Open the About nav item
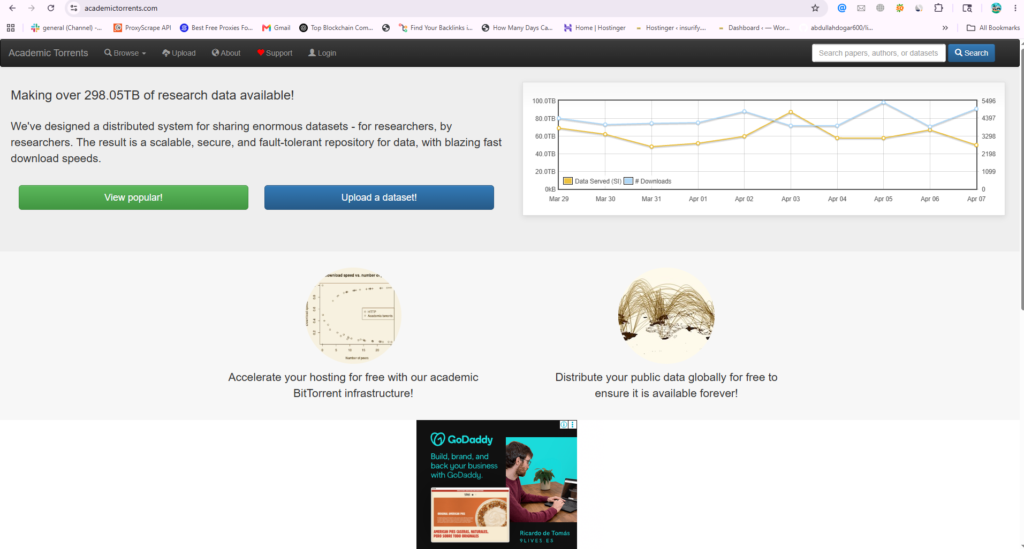Image resolution: width=1024 pixels, height=549 pixels. click(x=226, y=53)
